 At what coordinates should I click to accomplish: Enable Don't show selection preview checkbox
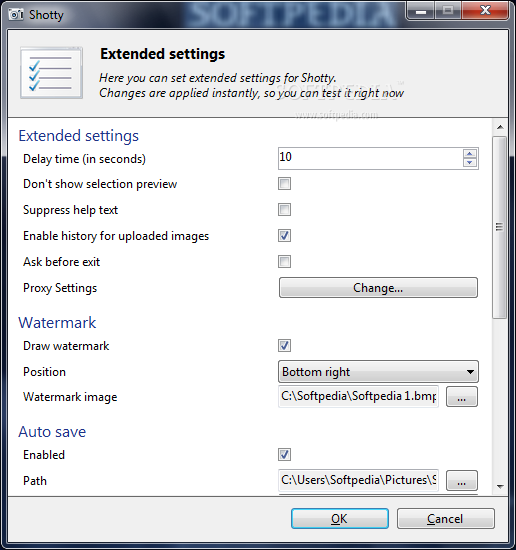(284, 183)
